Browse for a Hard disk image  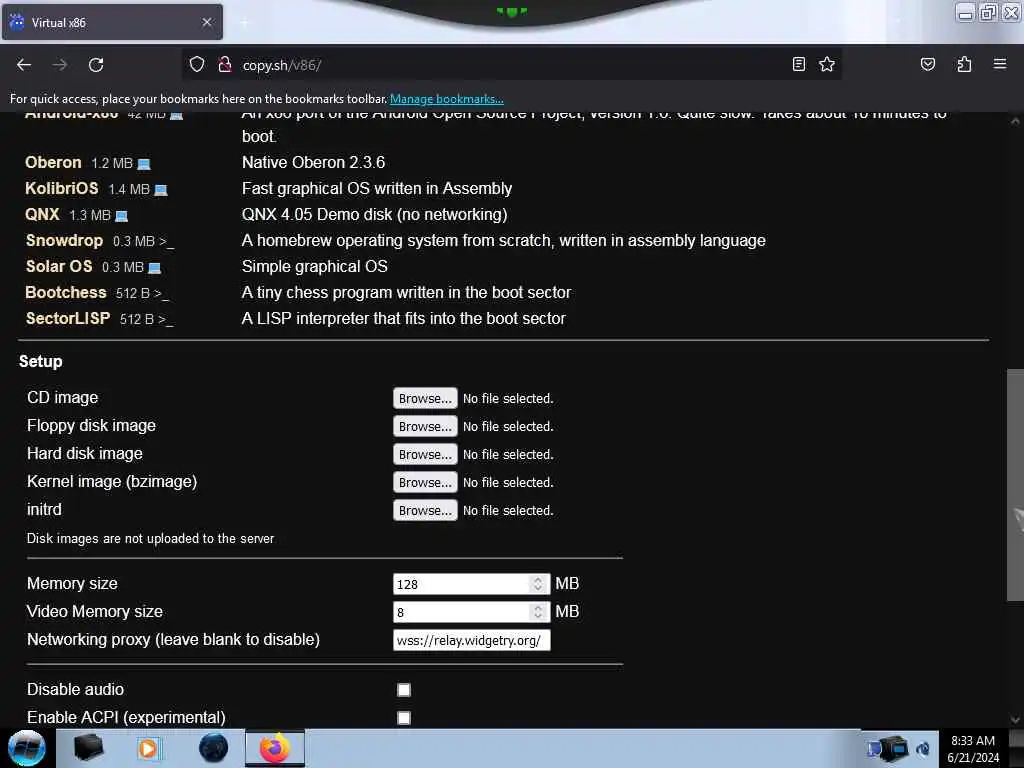[425, 454]
